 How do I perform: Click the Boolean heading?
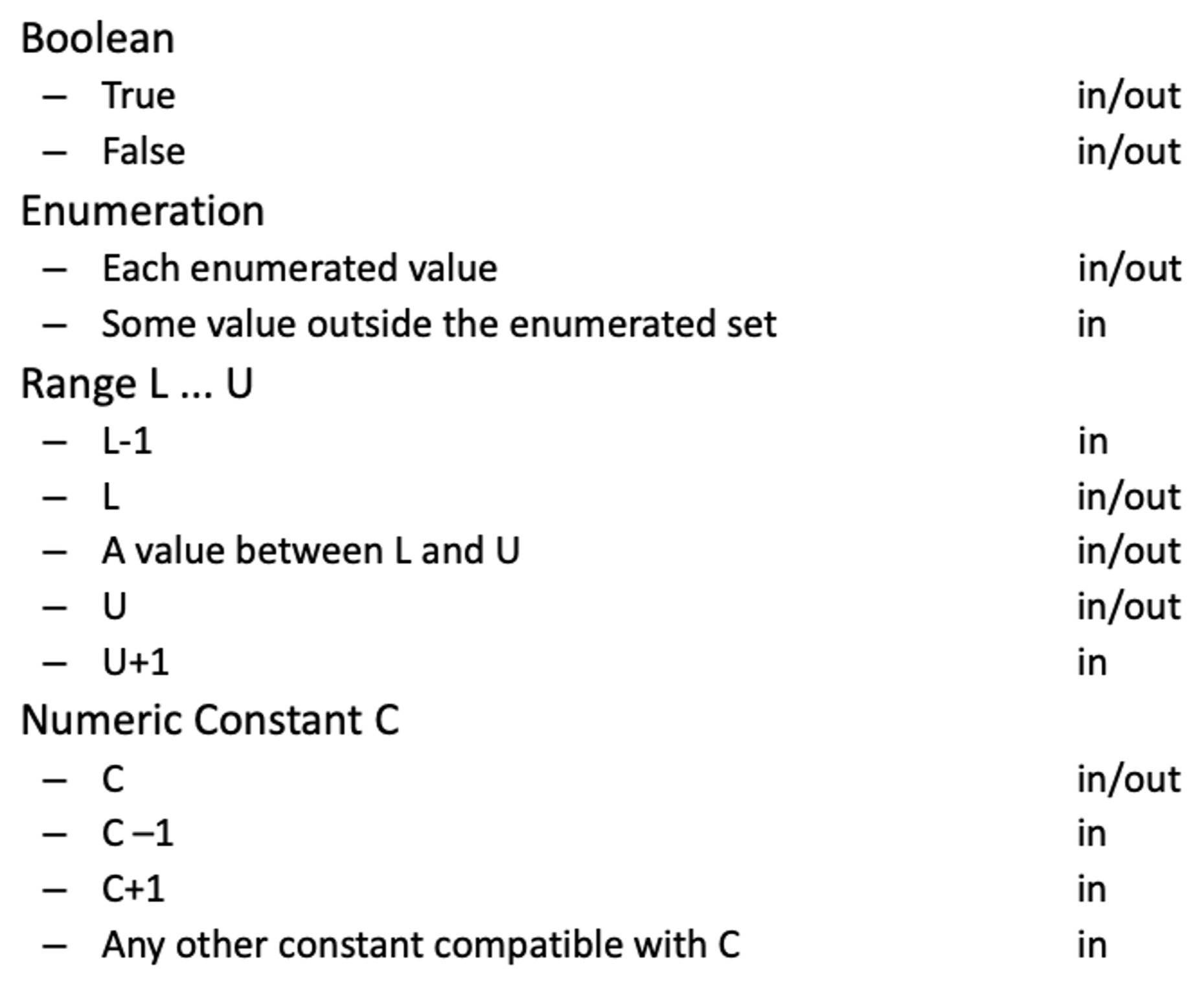pyautogui.click(x=98, y=39)
